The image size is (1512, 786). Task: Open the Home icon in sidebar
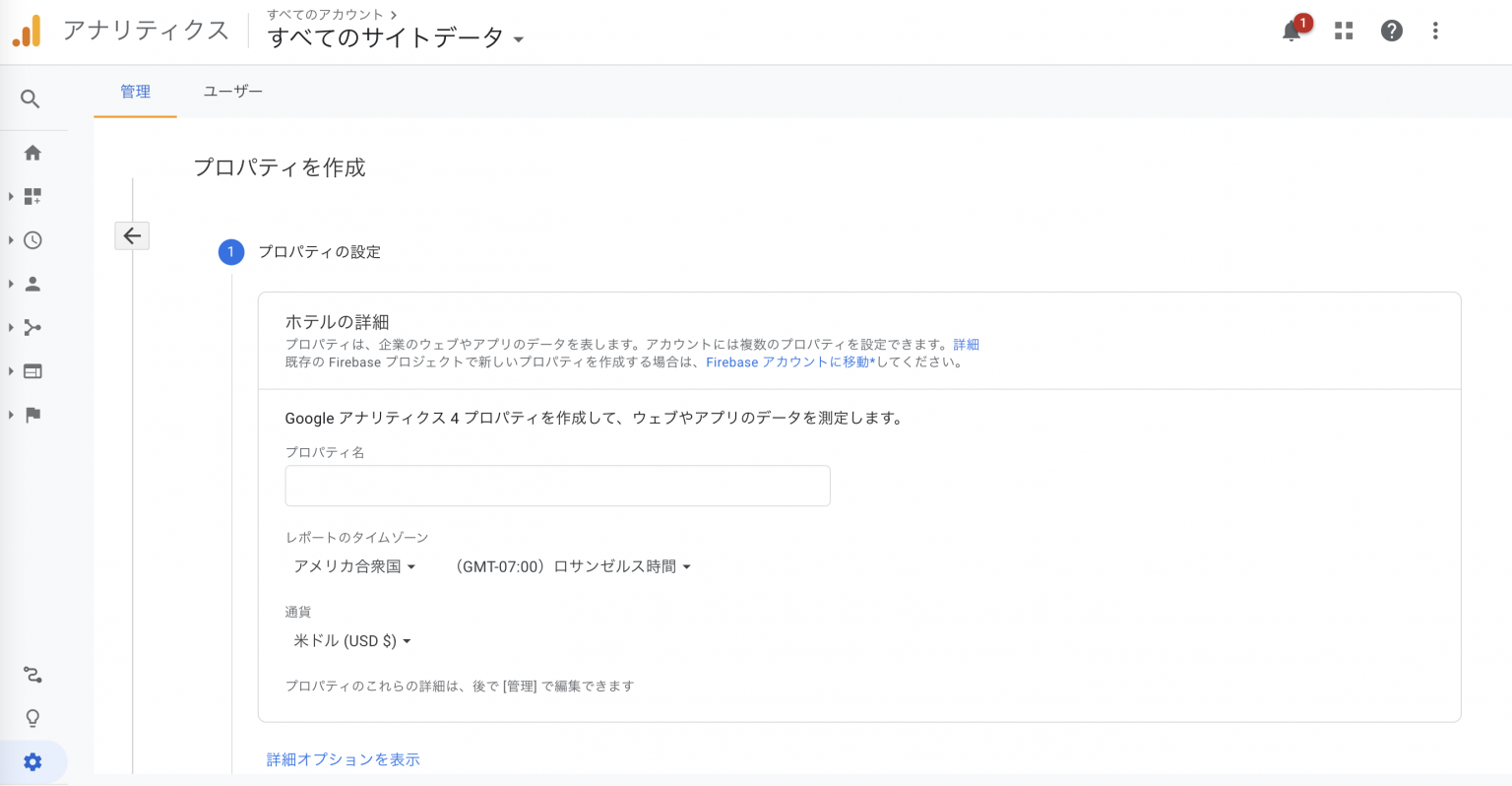[x=32, y=153]
